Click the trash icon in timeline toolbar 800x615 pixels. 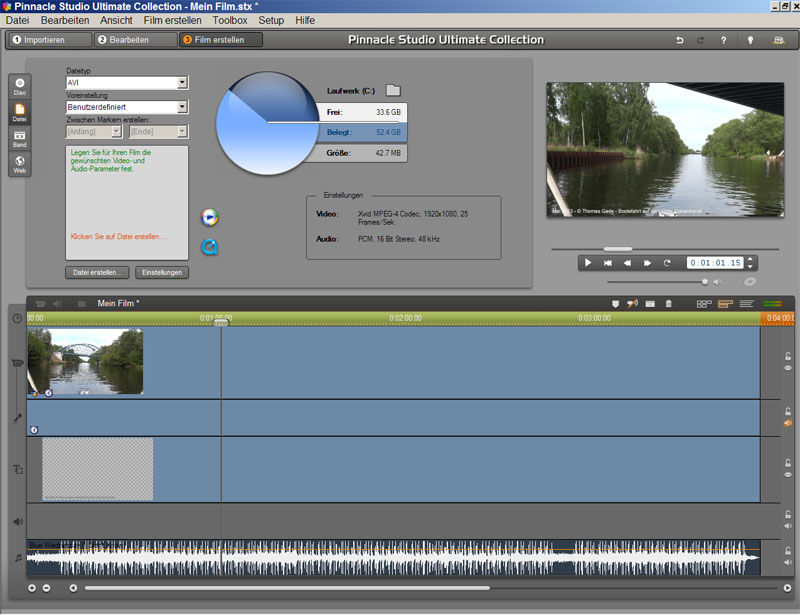click(x=668, y=303)
